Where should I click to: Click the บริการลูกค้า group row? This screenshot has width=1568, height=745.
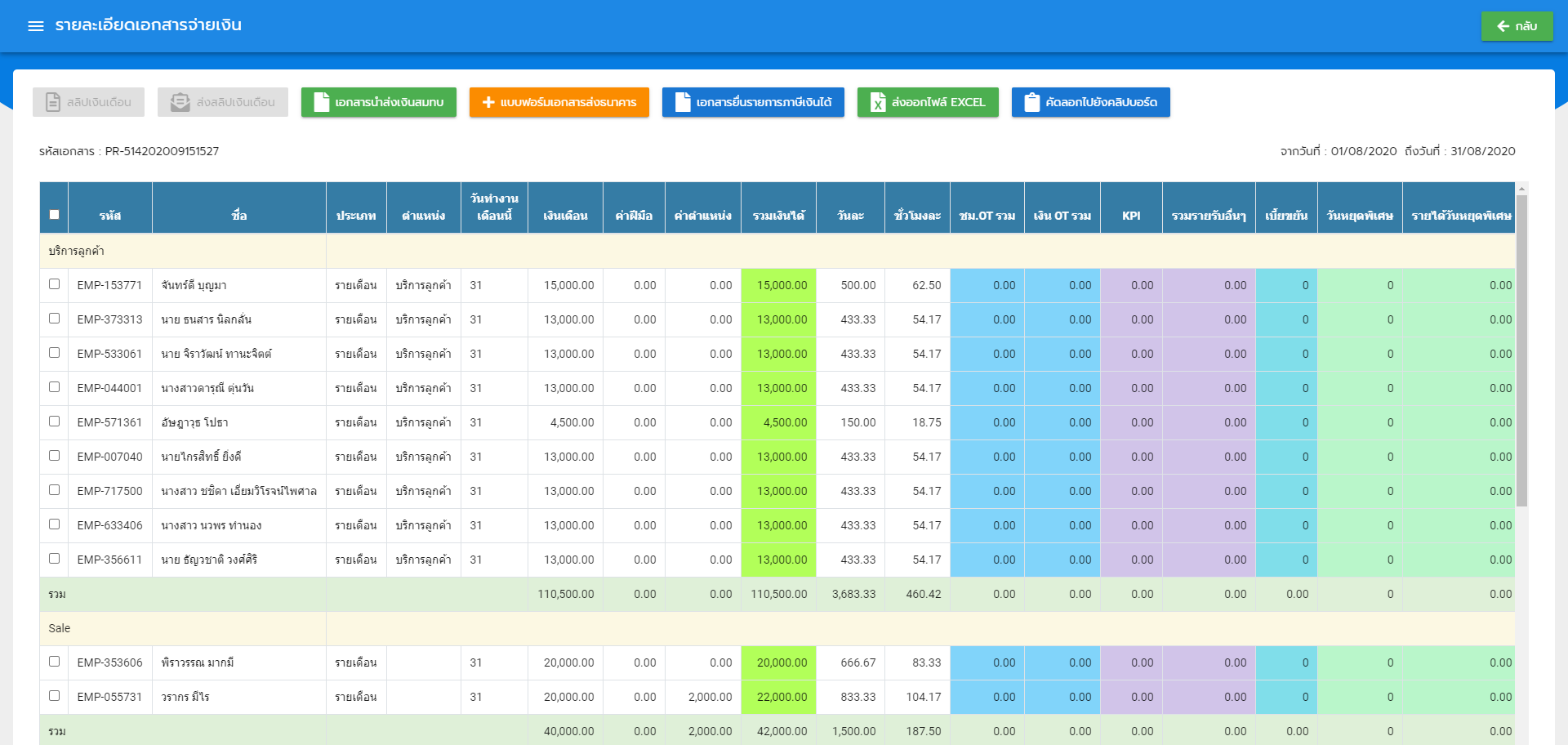pyautogui.click(x=777, y=251)
